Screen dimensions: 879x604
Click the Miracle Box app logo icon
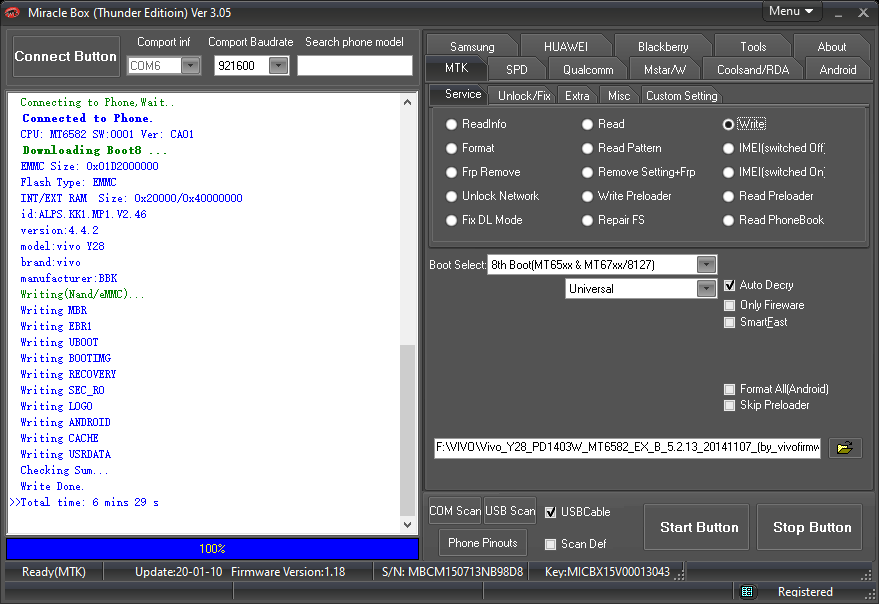[12, 12]
